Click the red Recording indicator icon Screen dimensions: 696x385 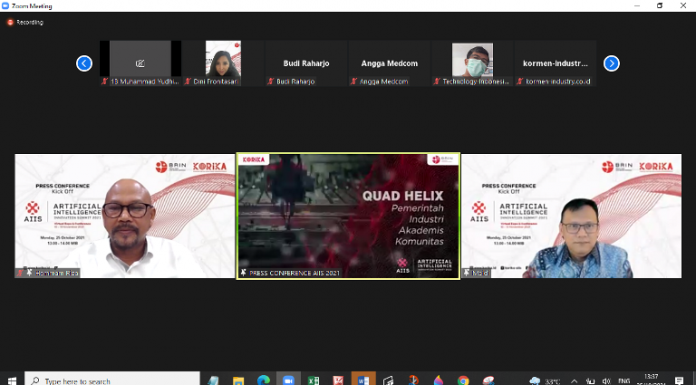tap(10, 22)
